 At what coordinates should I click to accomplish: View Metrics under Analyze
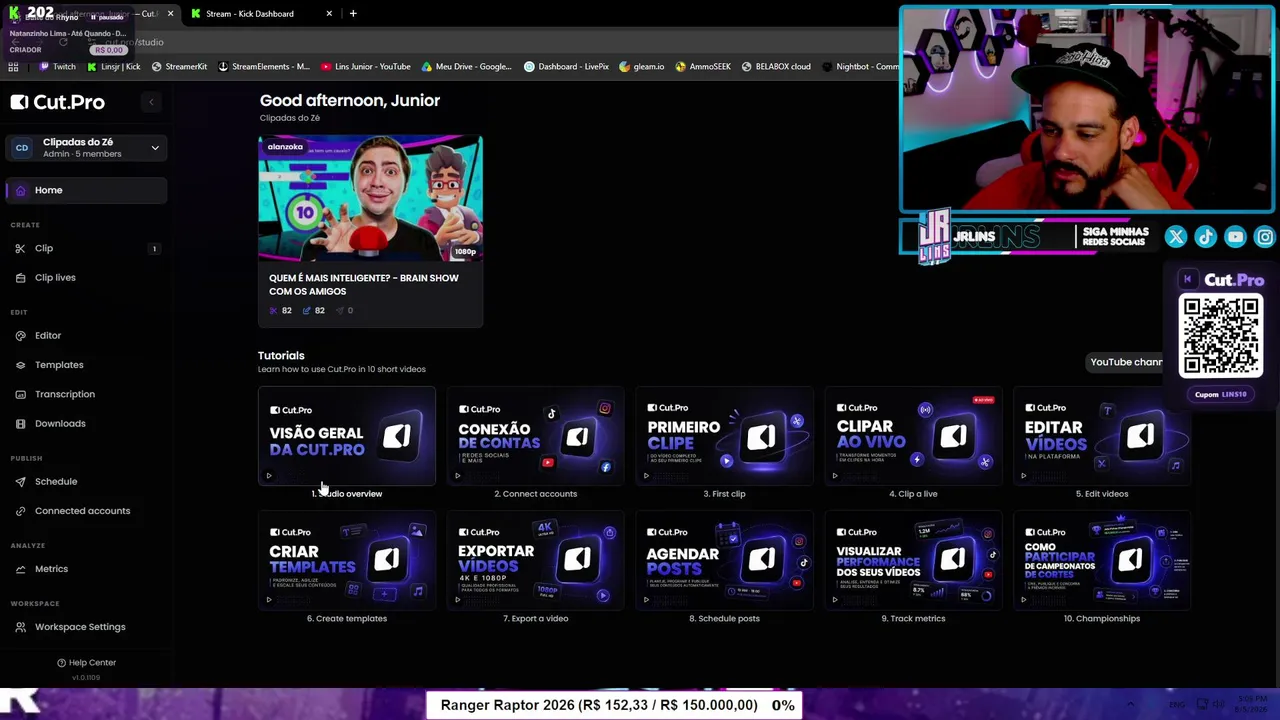(x=87, y=569)
